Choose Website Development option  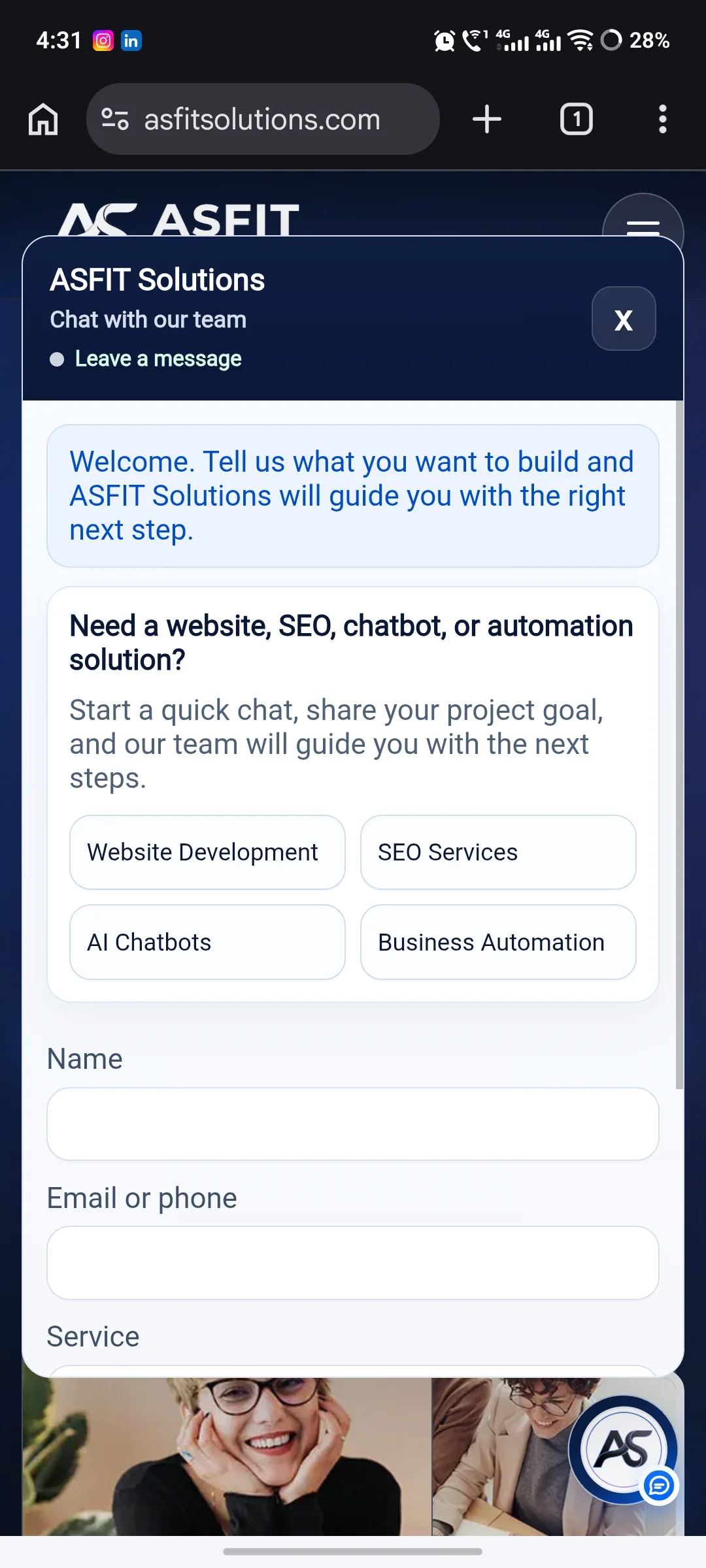207,852
